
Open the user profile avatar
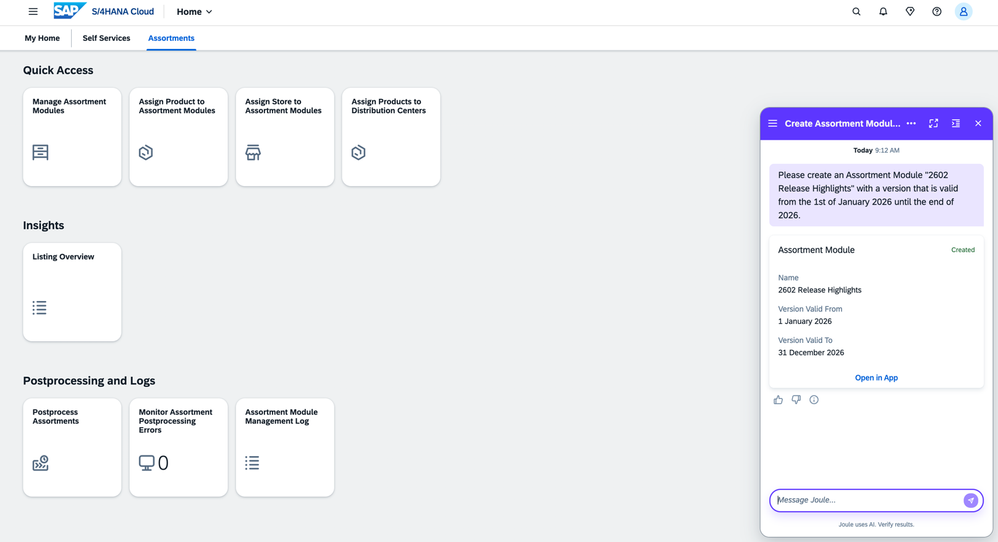coord(963,12)
